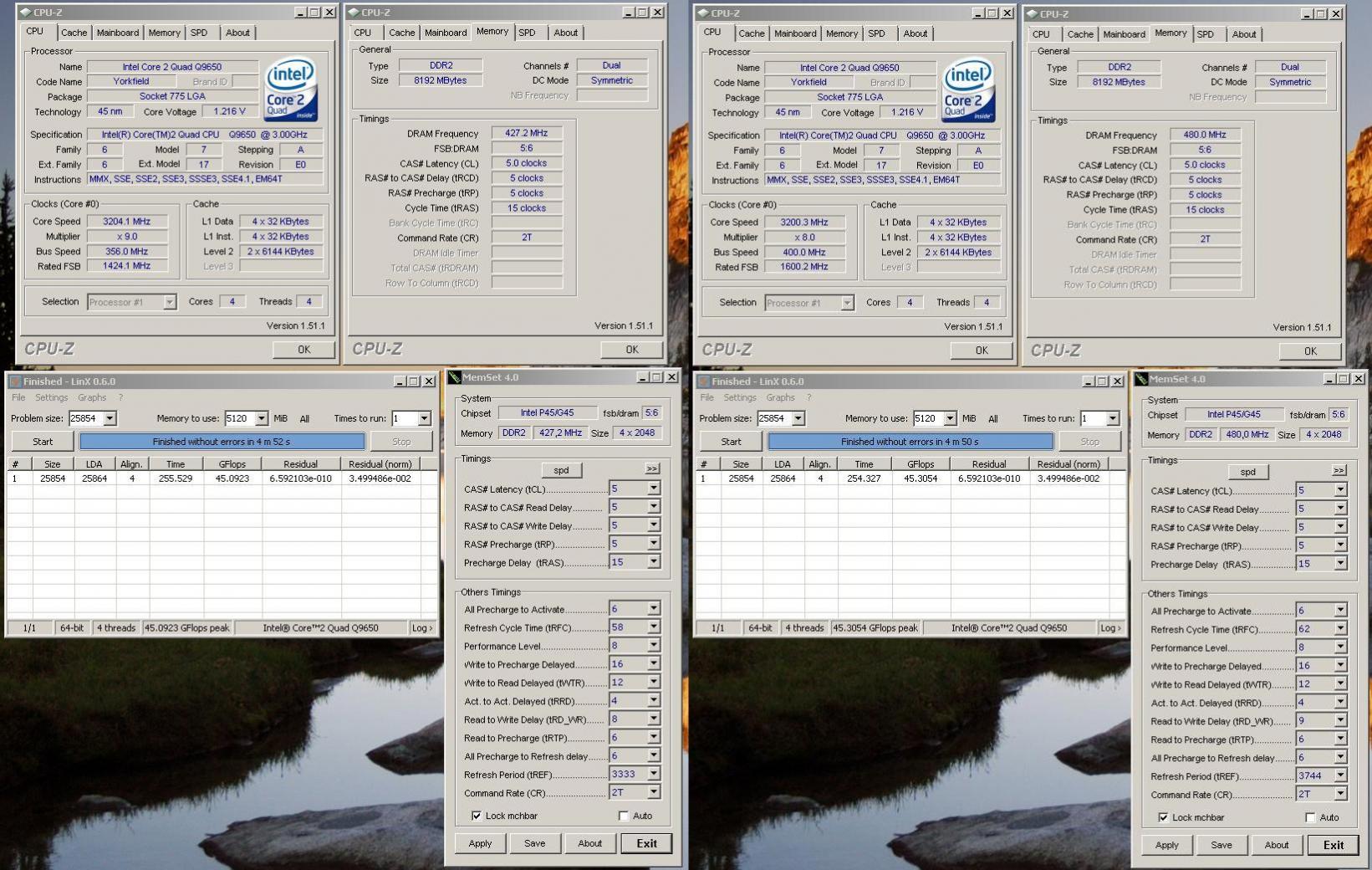Open SPD tab in CPU-Z showing 427.2 MHz DRAM
This screenshot has width=1372, height=870.
(x=527, y=33)
